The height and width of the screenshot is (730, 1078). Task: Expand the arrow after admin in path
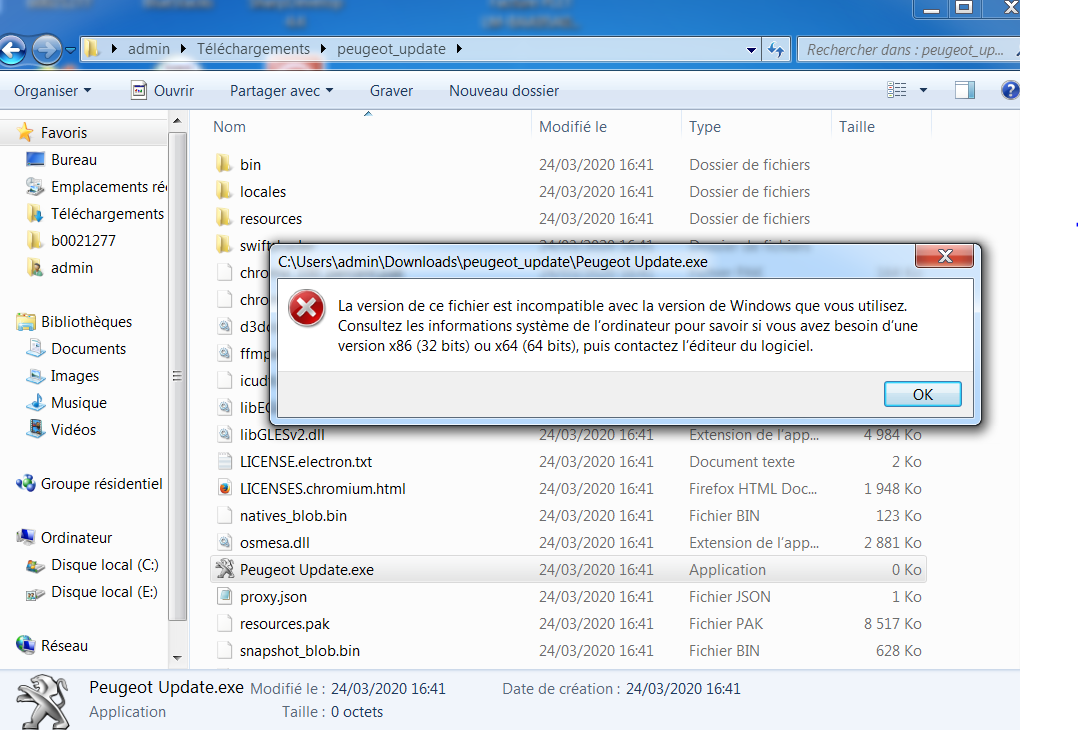183,49
